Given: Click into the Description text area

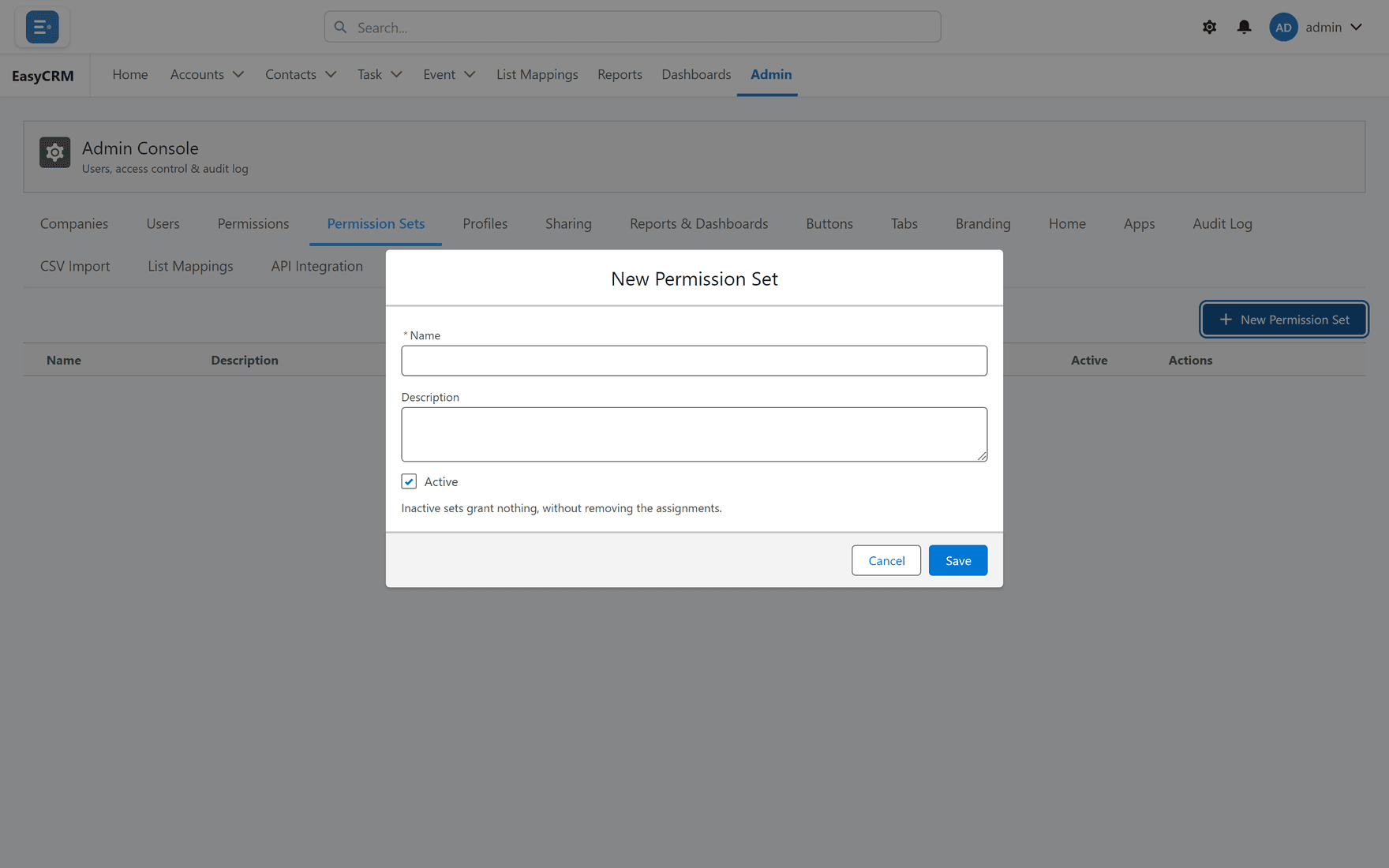Looking at the screenshot, I should pyautogui.click(x=694, y=434).
